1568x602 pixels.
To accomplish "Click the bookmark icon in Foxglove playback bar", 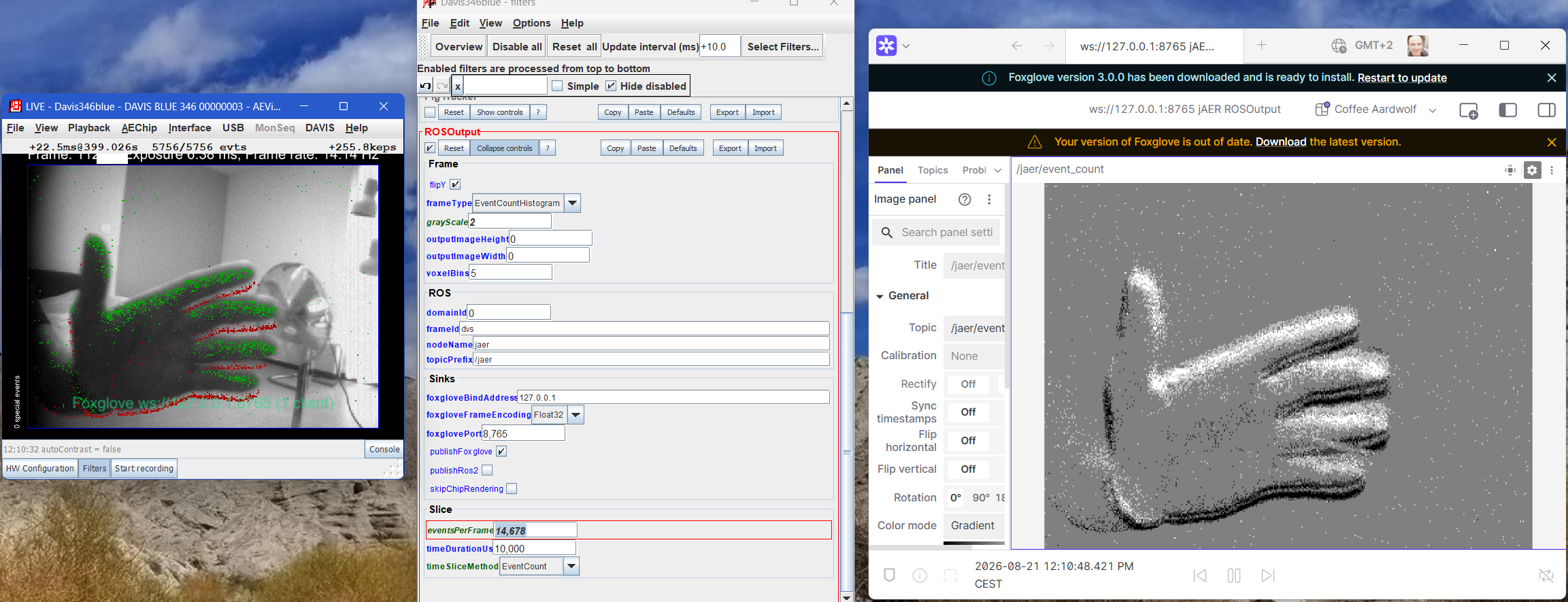I will (889, 575).
